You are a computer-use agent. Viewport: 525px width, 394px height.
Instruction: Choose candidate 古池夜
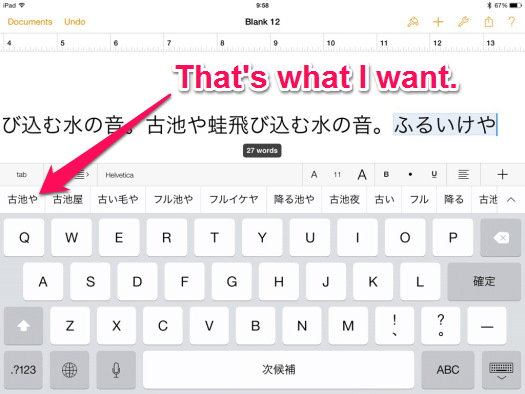344,200
